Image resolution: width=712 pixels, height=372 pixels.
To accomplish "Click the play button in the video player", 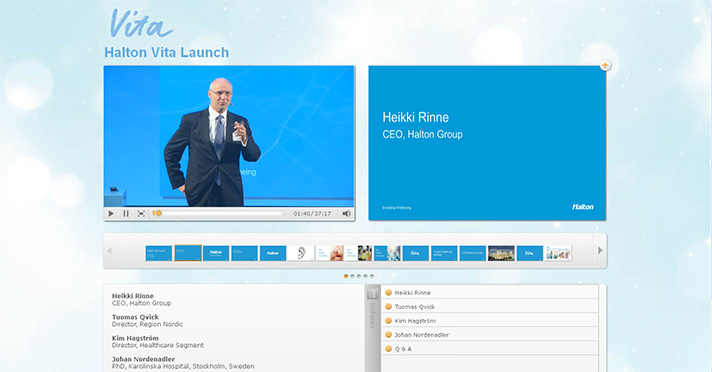I will 111,213.
